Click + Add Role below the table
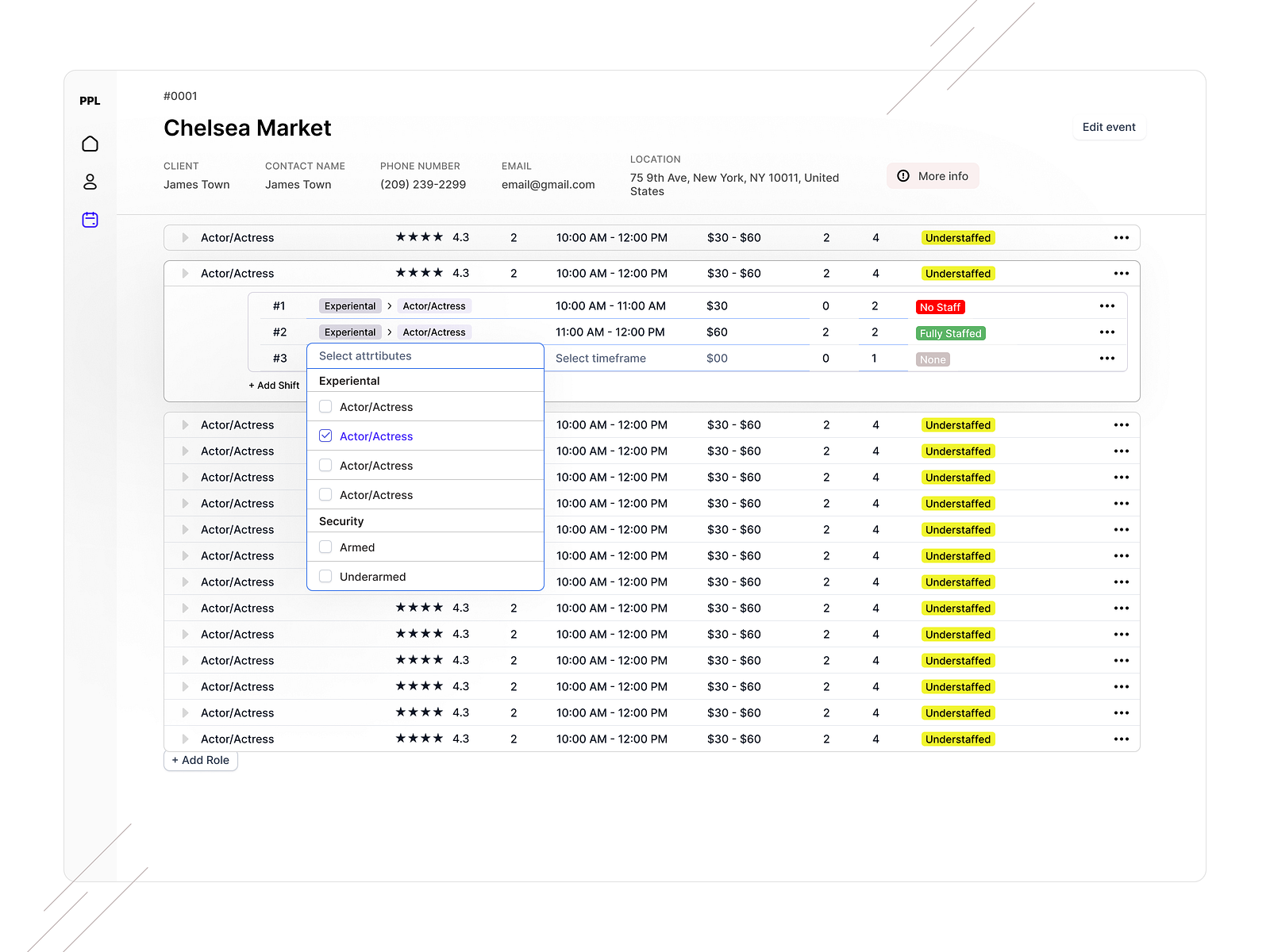The image size is (1270, 952). (x=200, y=760)
